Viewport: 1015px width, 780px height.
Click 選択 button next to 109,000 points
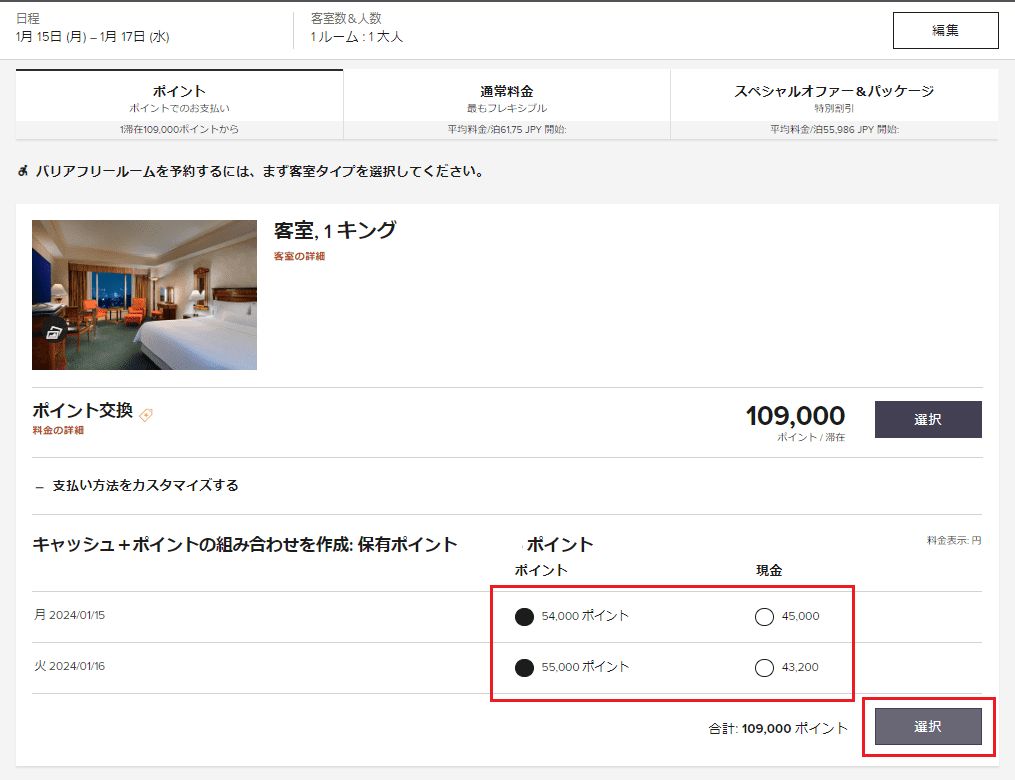point(928,419)
